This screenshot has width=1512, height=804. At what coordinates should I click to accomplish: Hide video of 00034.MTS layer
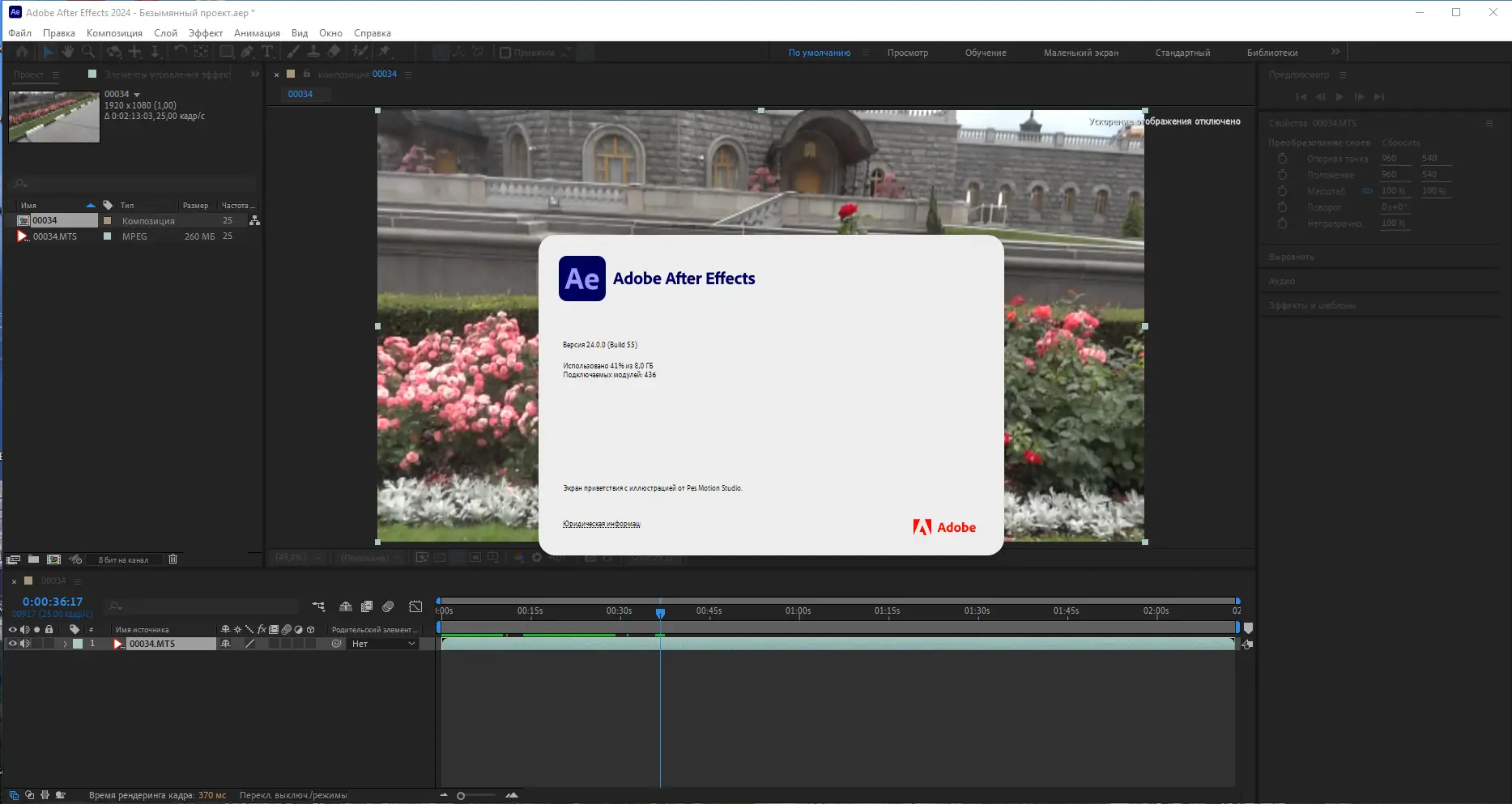click(12, 644)
